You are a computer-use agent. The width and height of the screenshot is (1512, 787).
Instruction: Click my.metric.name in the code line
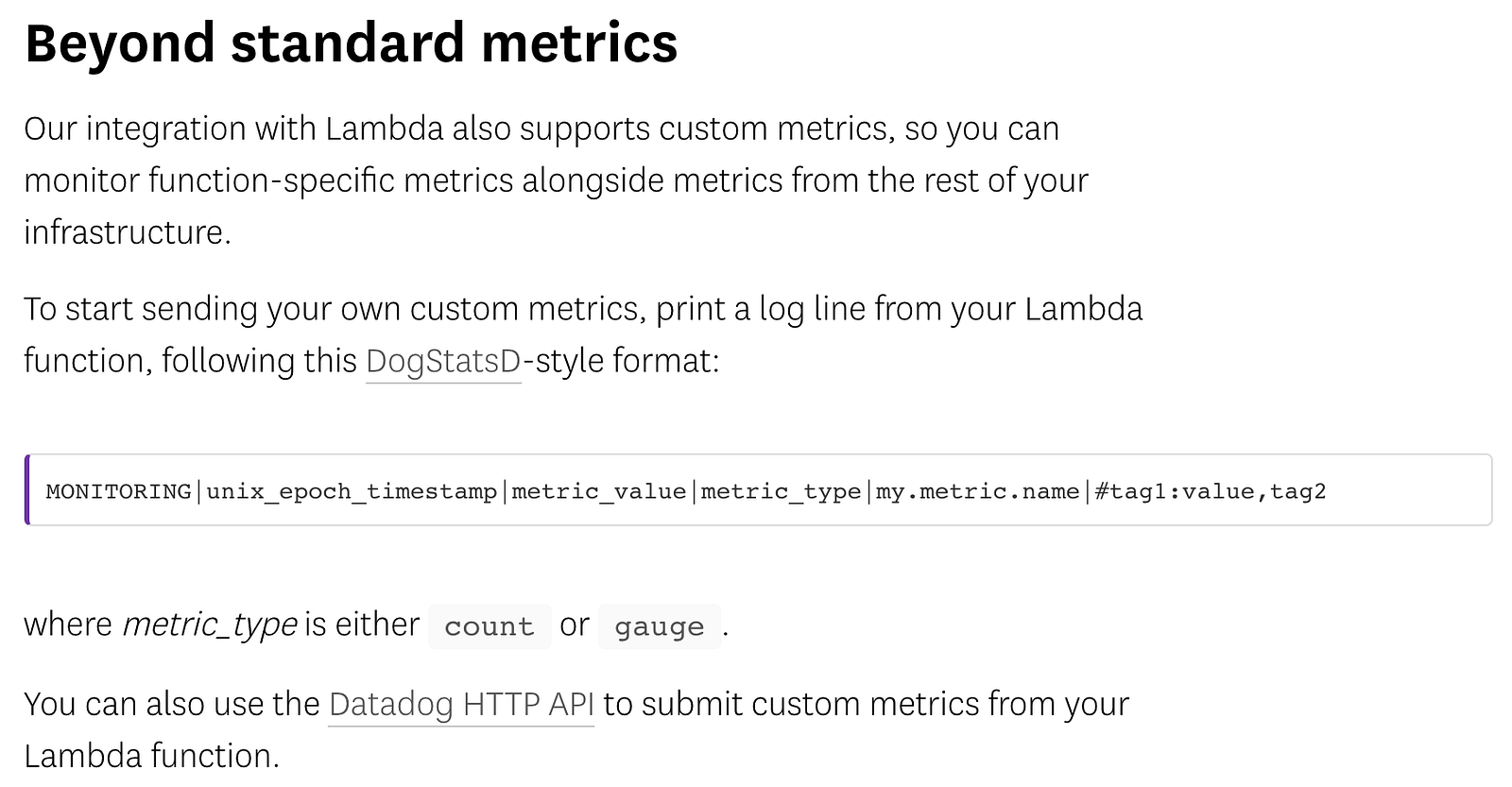[x=977, y=491]
